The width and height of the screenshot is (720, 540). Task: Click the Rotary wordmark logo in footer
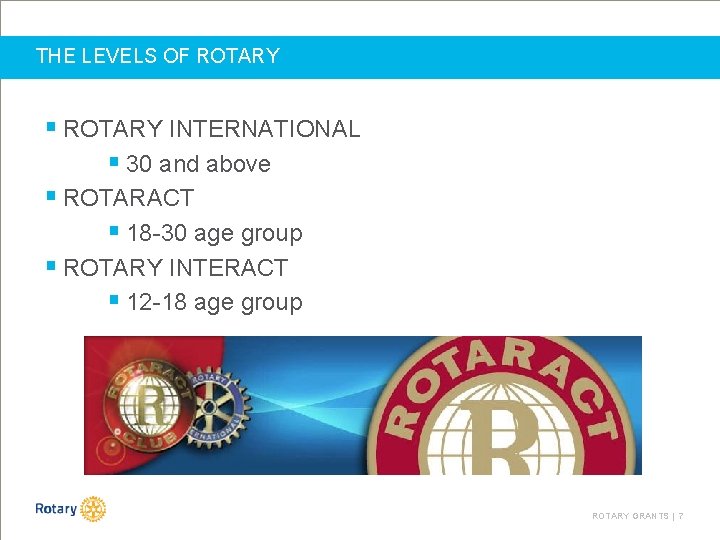tap(56, 509)
